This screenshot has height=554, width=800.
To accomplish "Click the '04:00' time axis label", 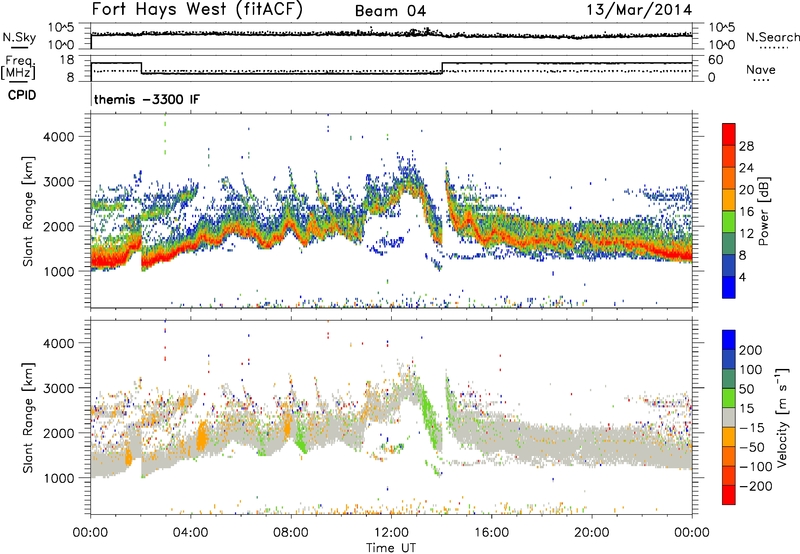I will [x=191, y=533].
